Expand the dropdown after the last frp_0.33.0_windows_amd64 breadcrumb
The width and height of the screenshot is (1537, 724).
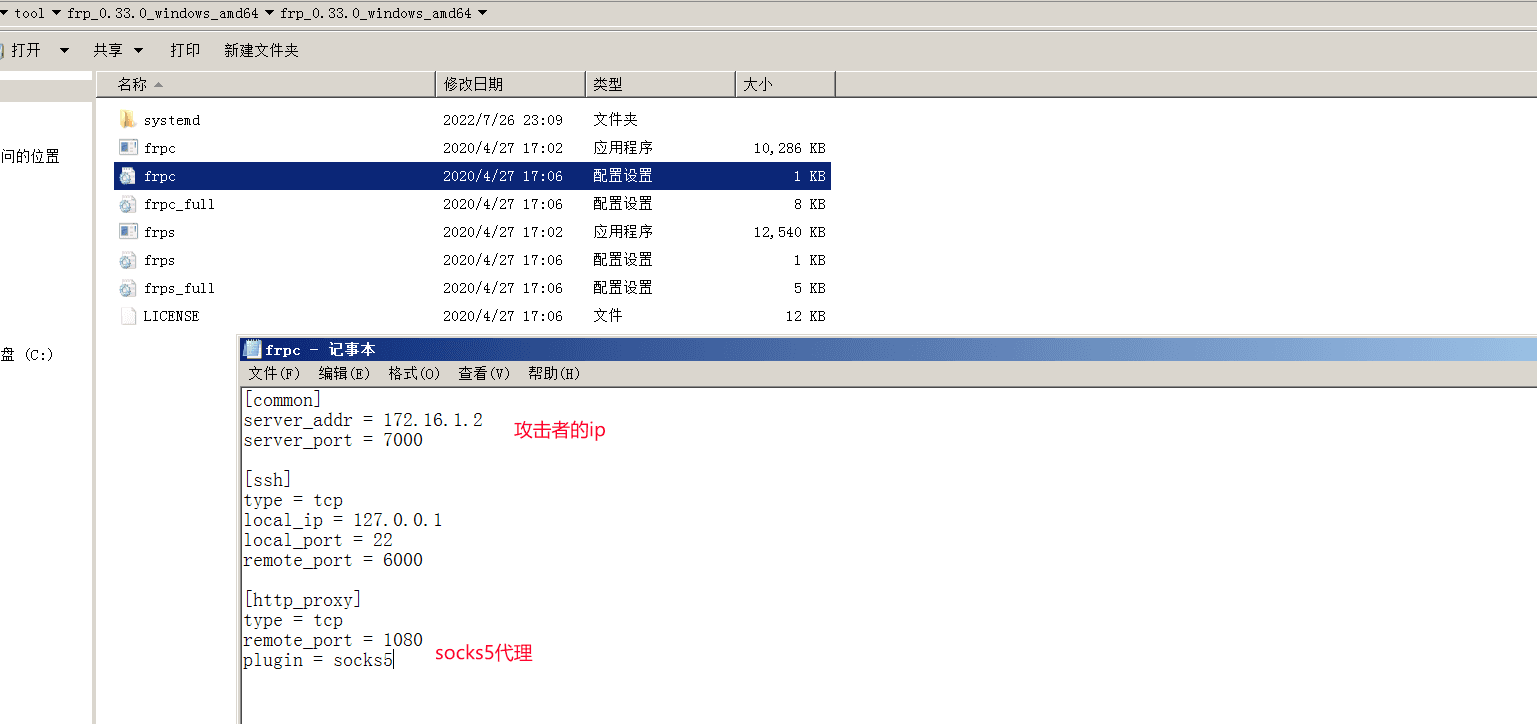483,13
